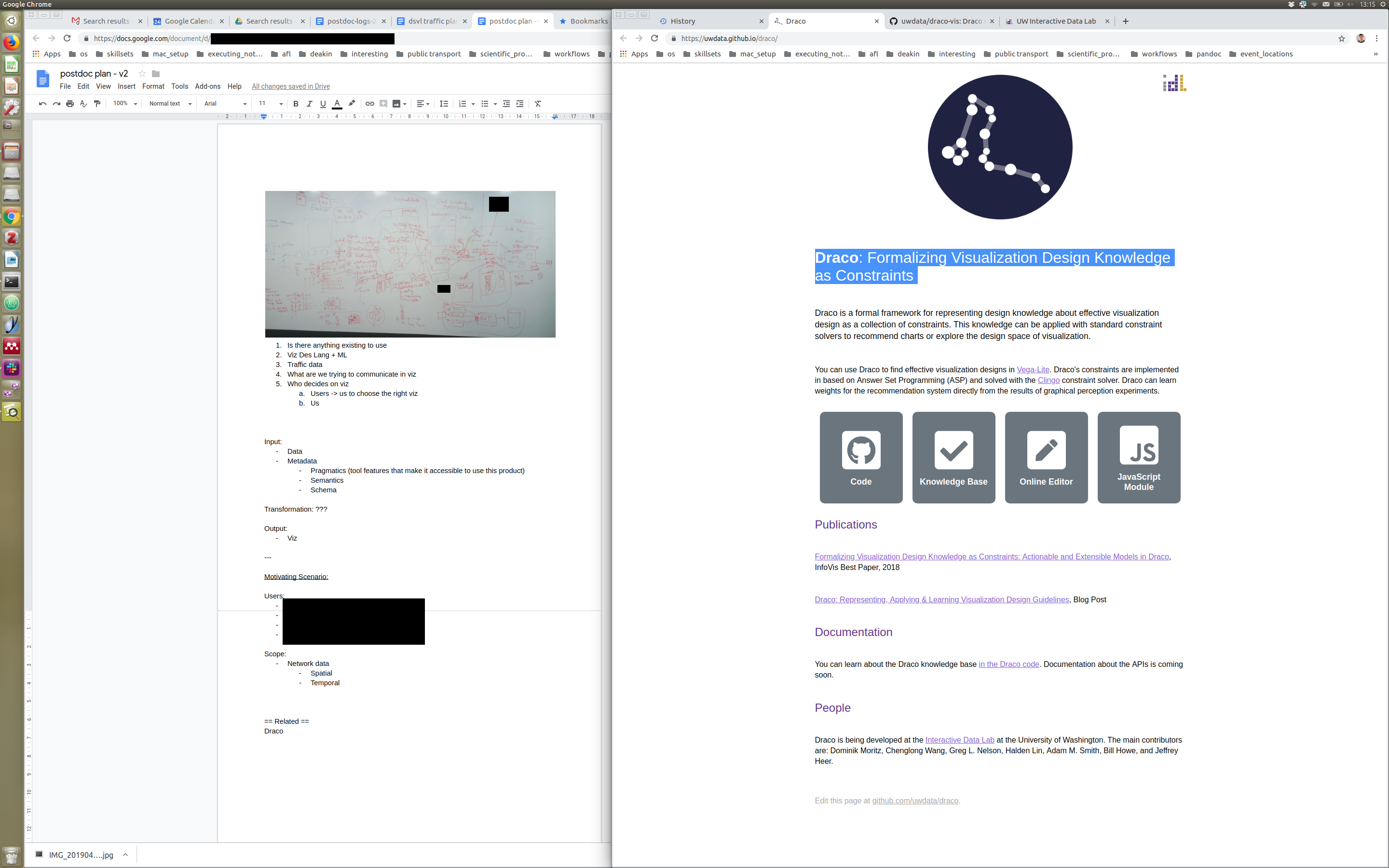Open the Normal text style dropdown

(x=170, y=104)
